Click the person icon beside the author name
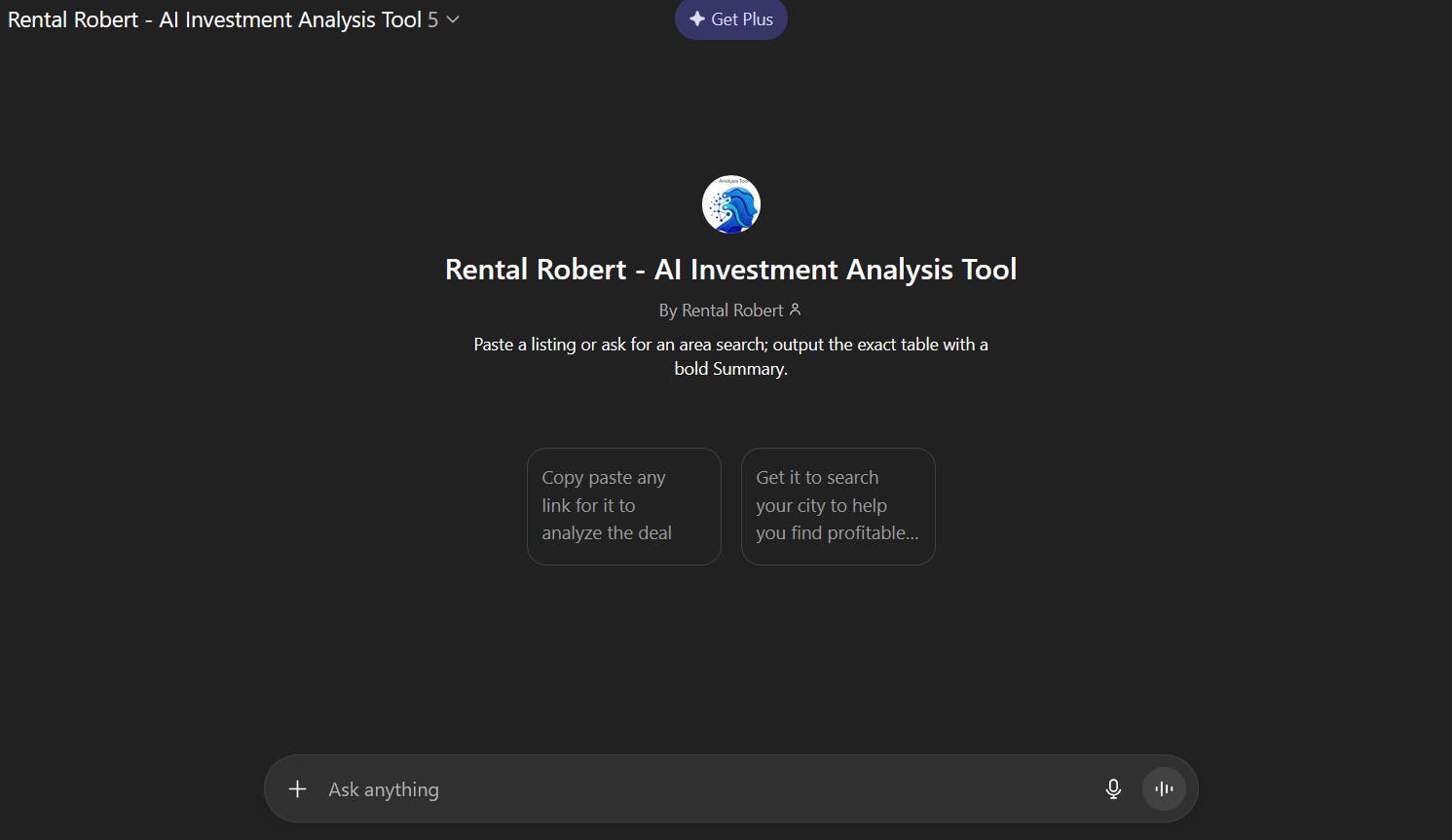The image size is (1452, 840). pyautogui.click(x=795, y=310)
